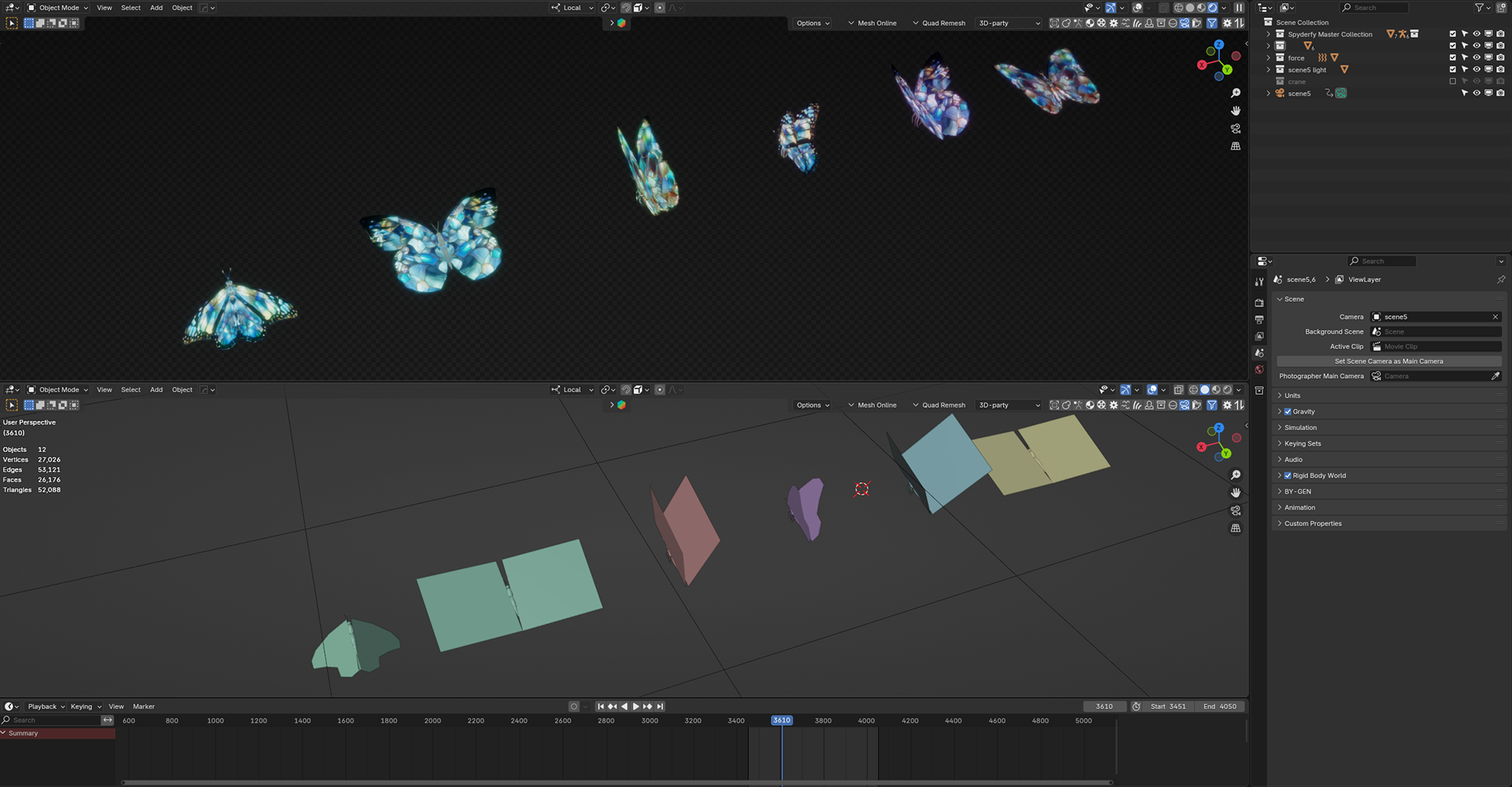The image size is (1512, 787).
Task: Expand the force collection in the outliner
Action: point(1268,58)
